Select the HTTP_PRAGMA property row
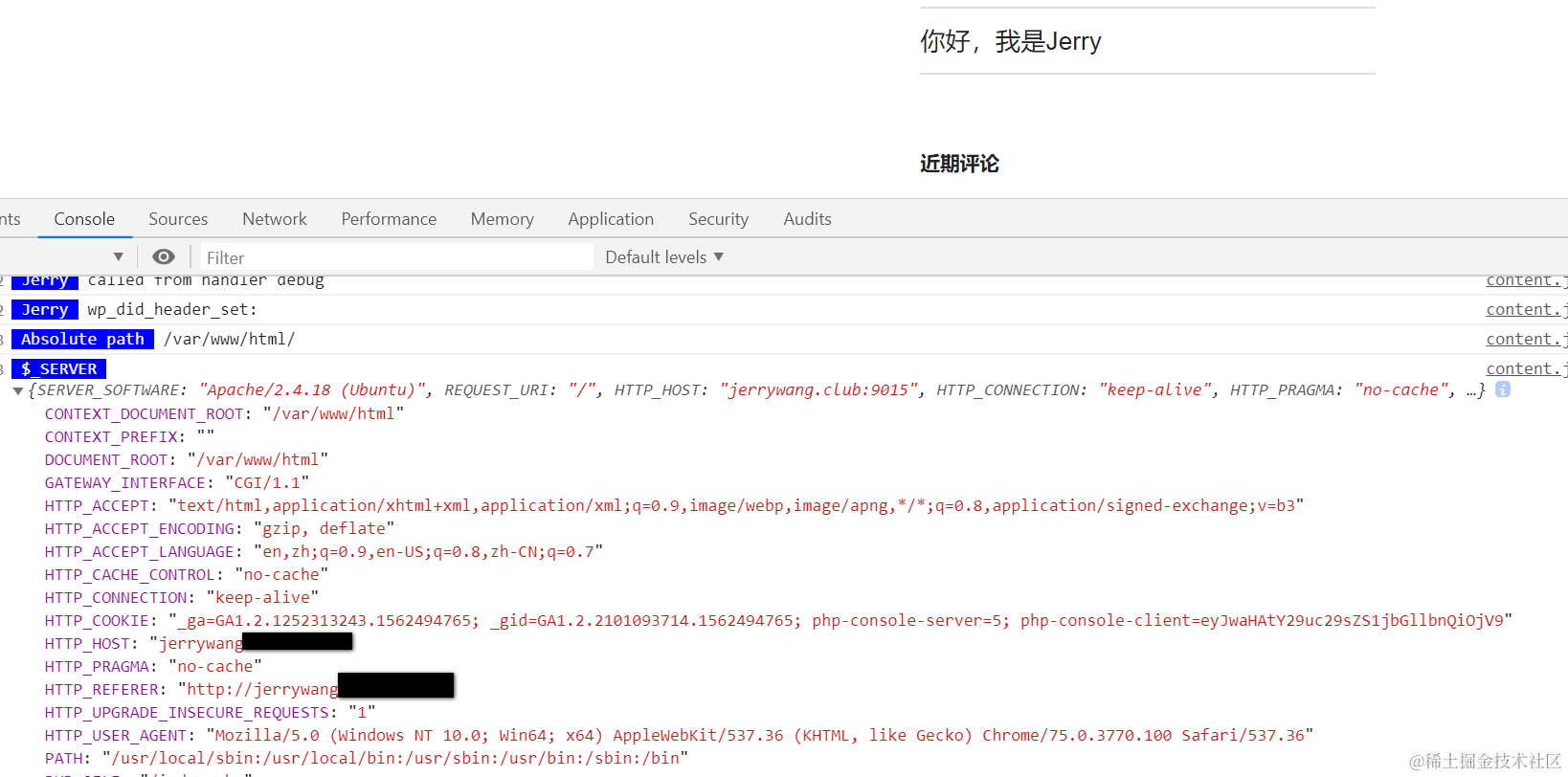The width and height of the screenshot is (1568, 777). tap(153, 666)
